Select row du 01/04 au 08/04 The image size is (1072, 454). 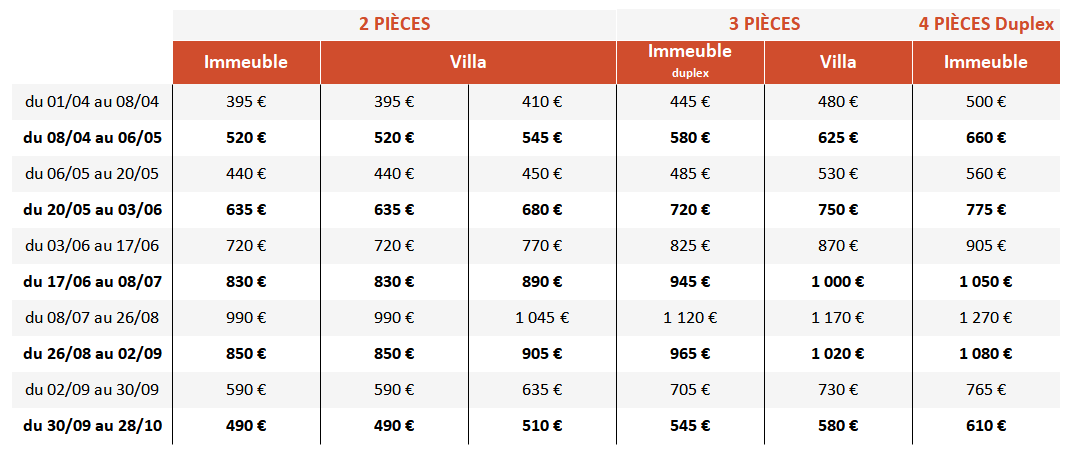click(x=536, y=103)
